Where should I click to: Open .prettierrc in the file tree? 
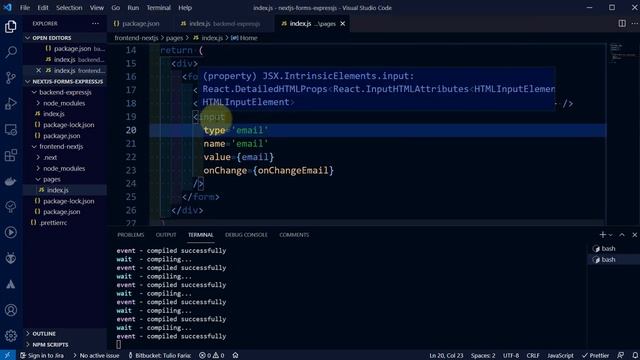(x=53, y=223)
